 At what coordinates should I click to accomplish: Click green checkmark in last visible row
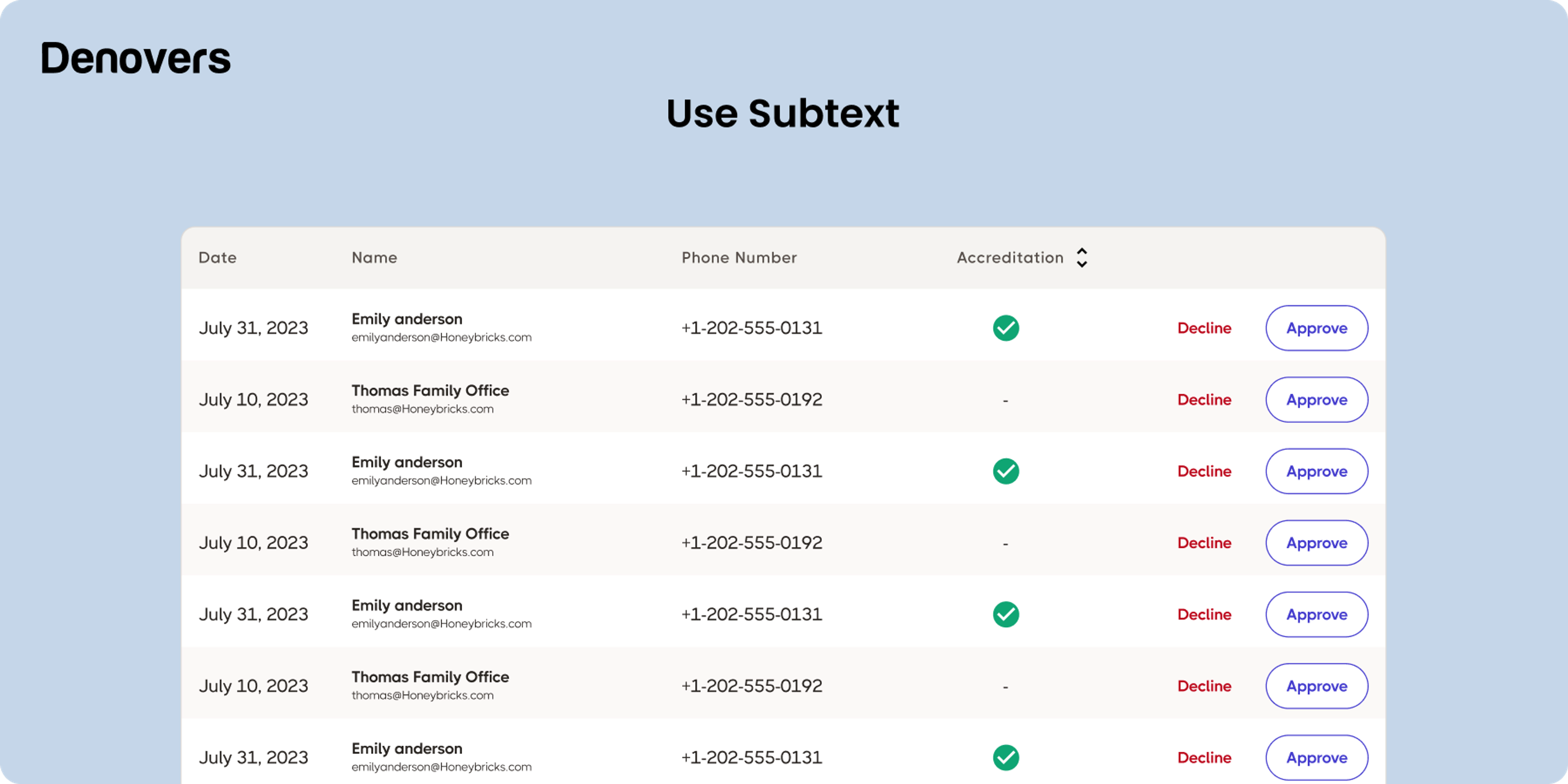point(1006,757)
